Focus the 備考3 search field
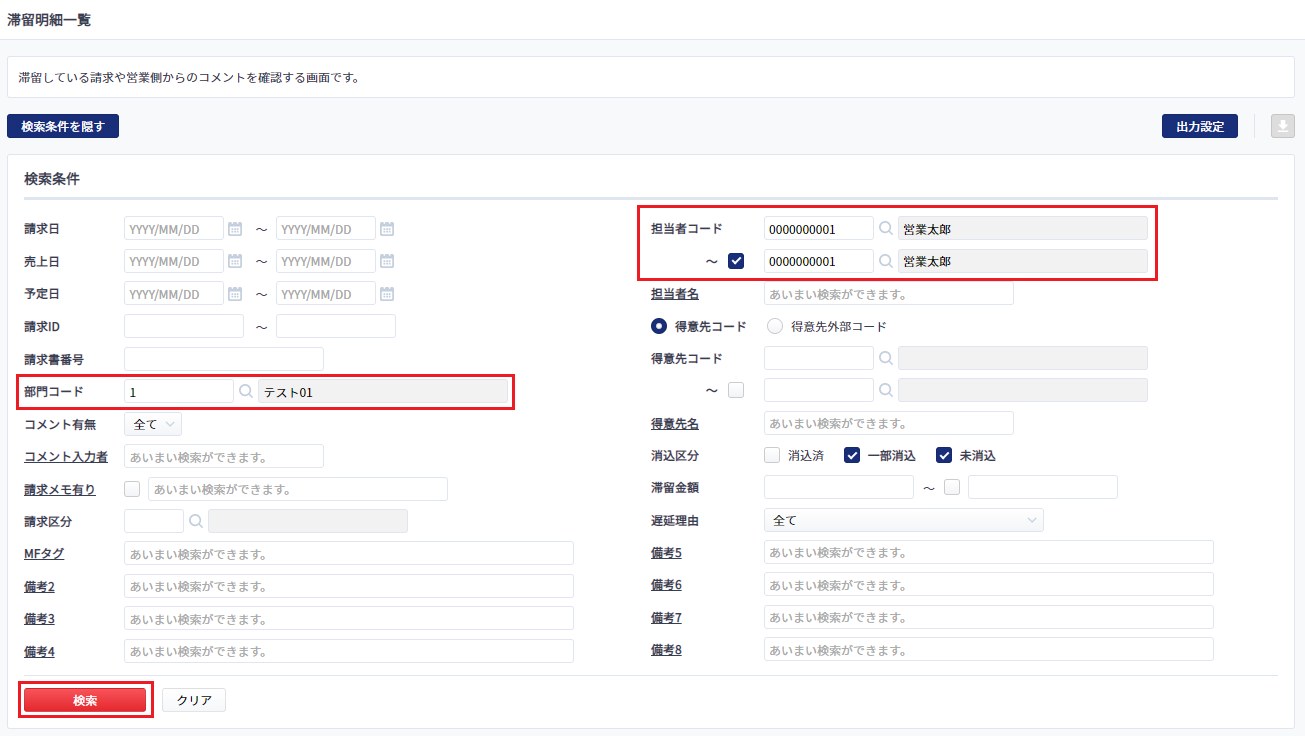 point(349,618)
